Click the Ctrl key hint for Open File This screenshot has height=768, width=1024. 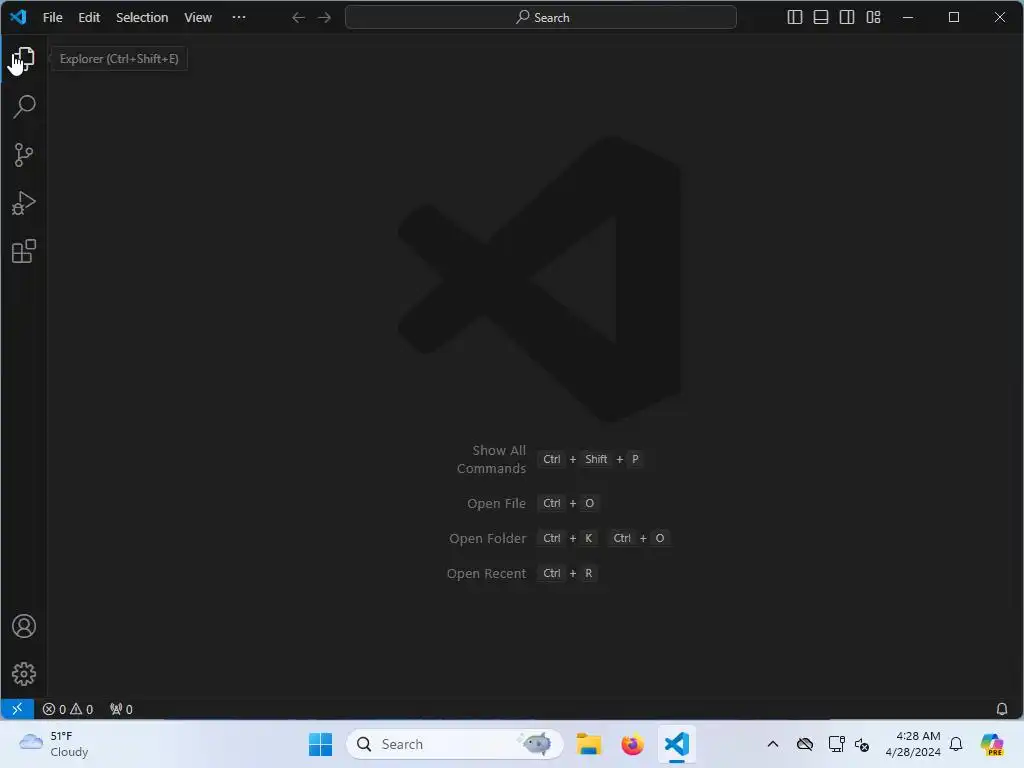(x=552, y=504)
